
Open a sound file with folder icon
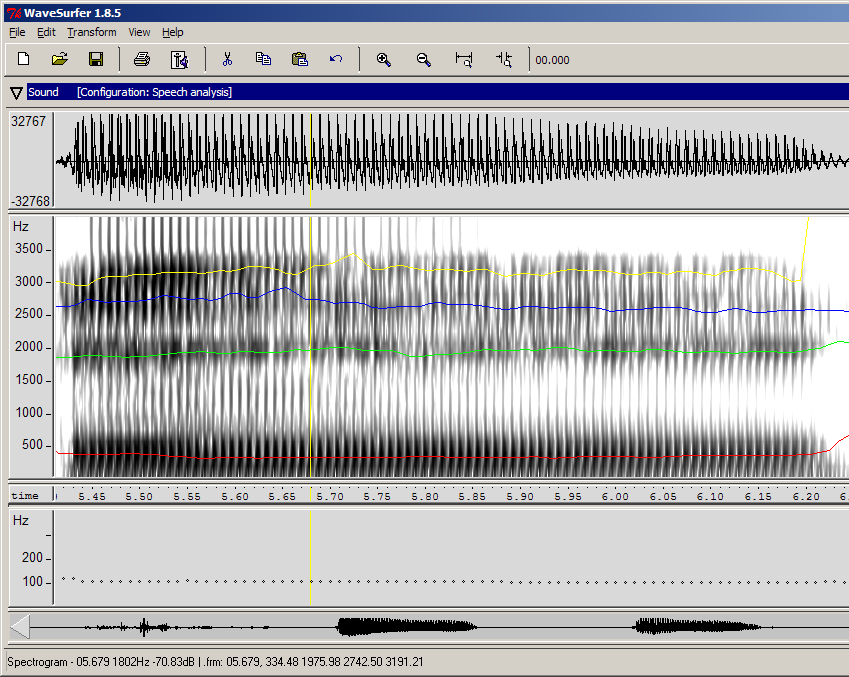click(60, 59)
